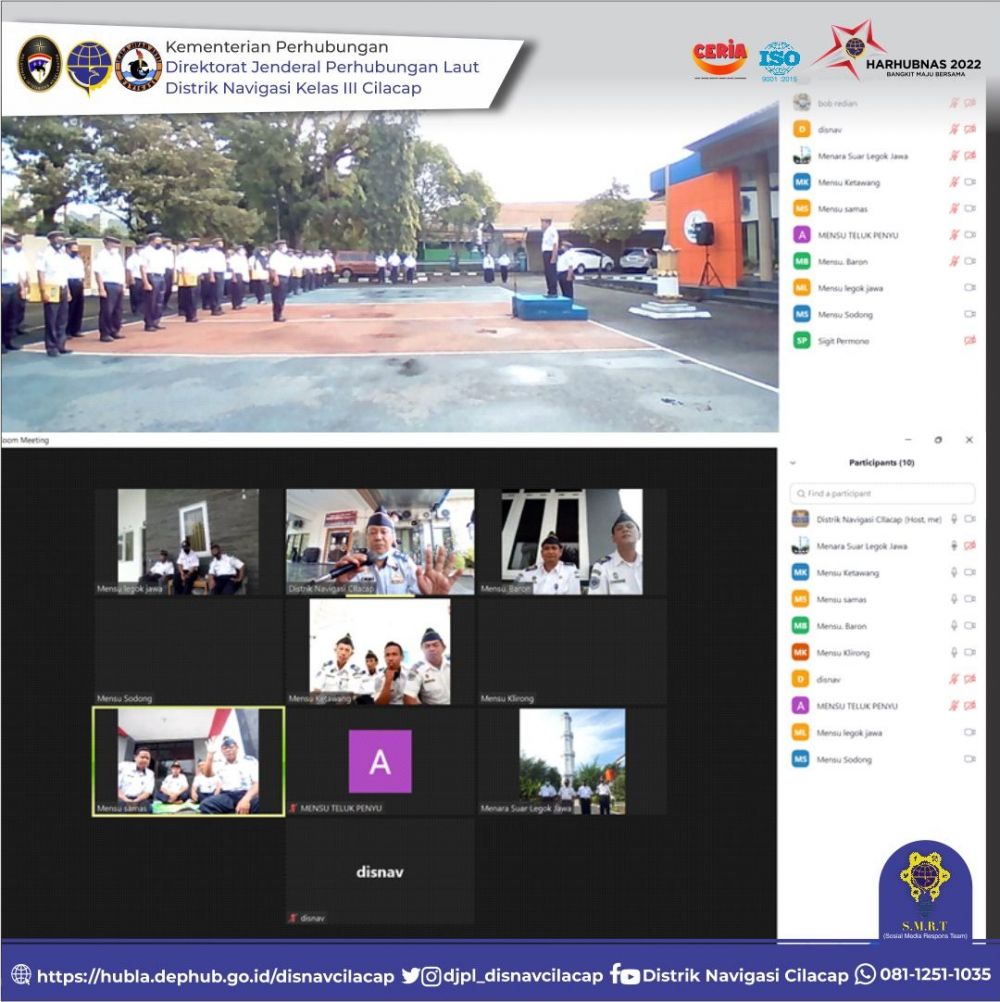
Task: Enable disnav camera in the Participants (10) panel
Action: 970,679
